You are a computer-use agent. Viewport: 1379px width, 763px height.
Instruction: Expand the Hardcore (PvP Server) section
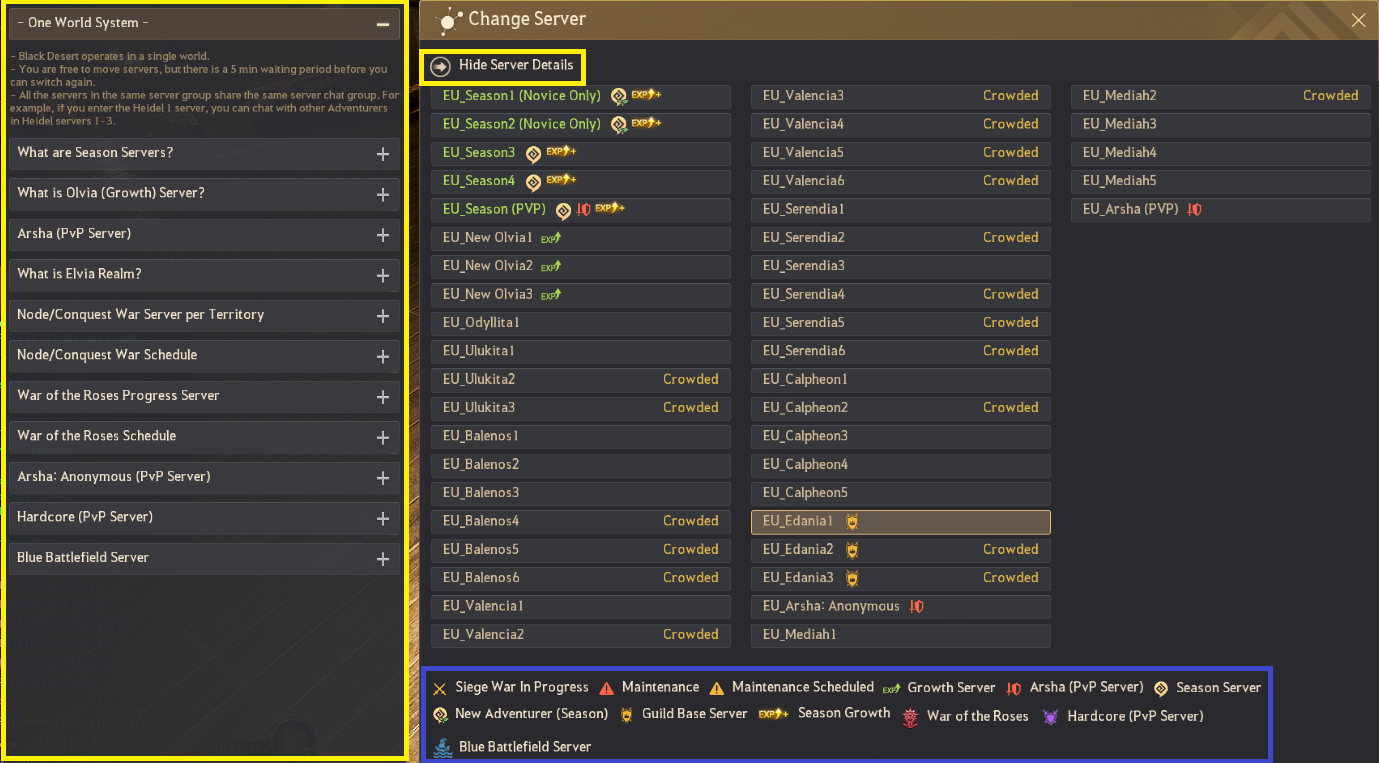pos(382,518)
